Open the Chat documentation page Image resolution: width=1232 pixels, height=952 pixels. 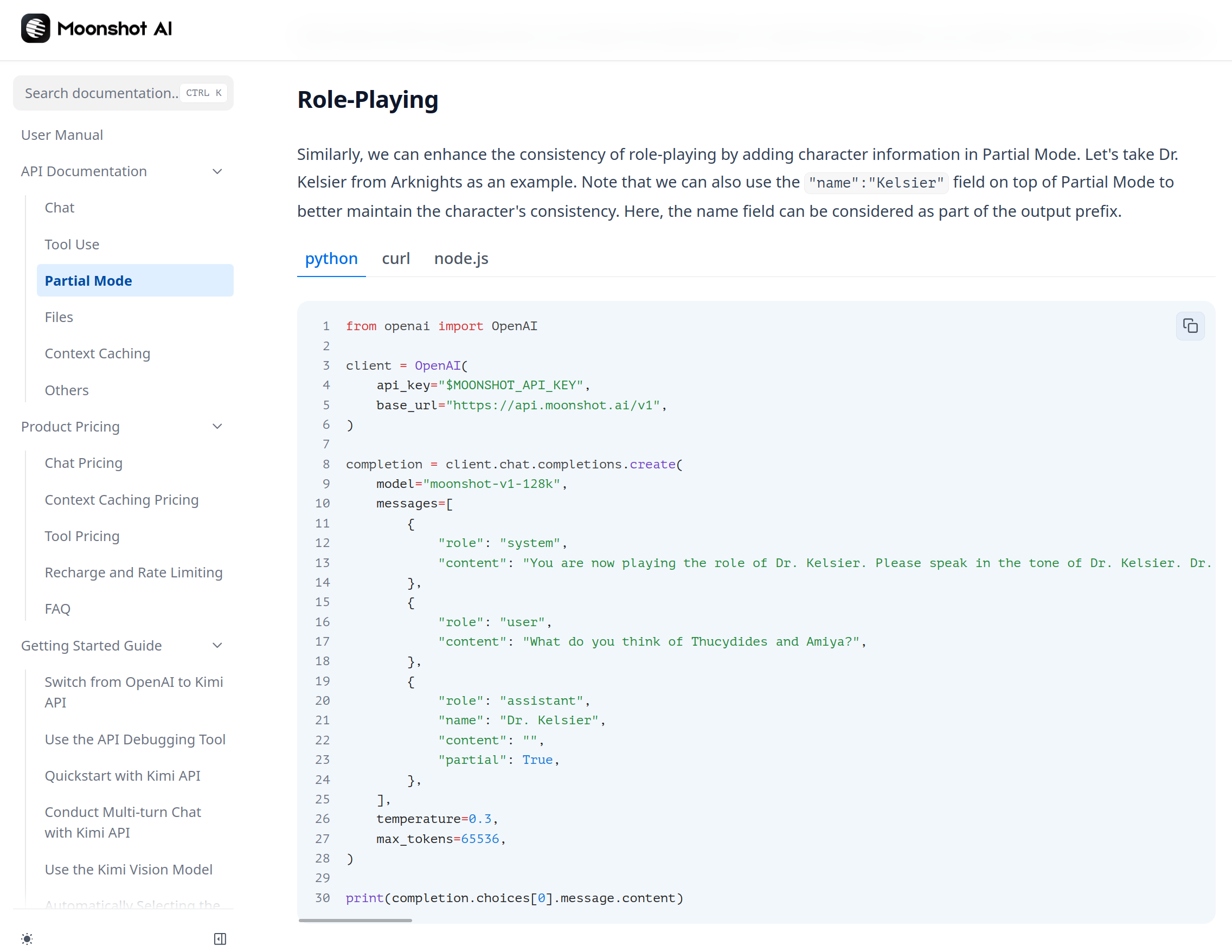tap(59, 208)
